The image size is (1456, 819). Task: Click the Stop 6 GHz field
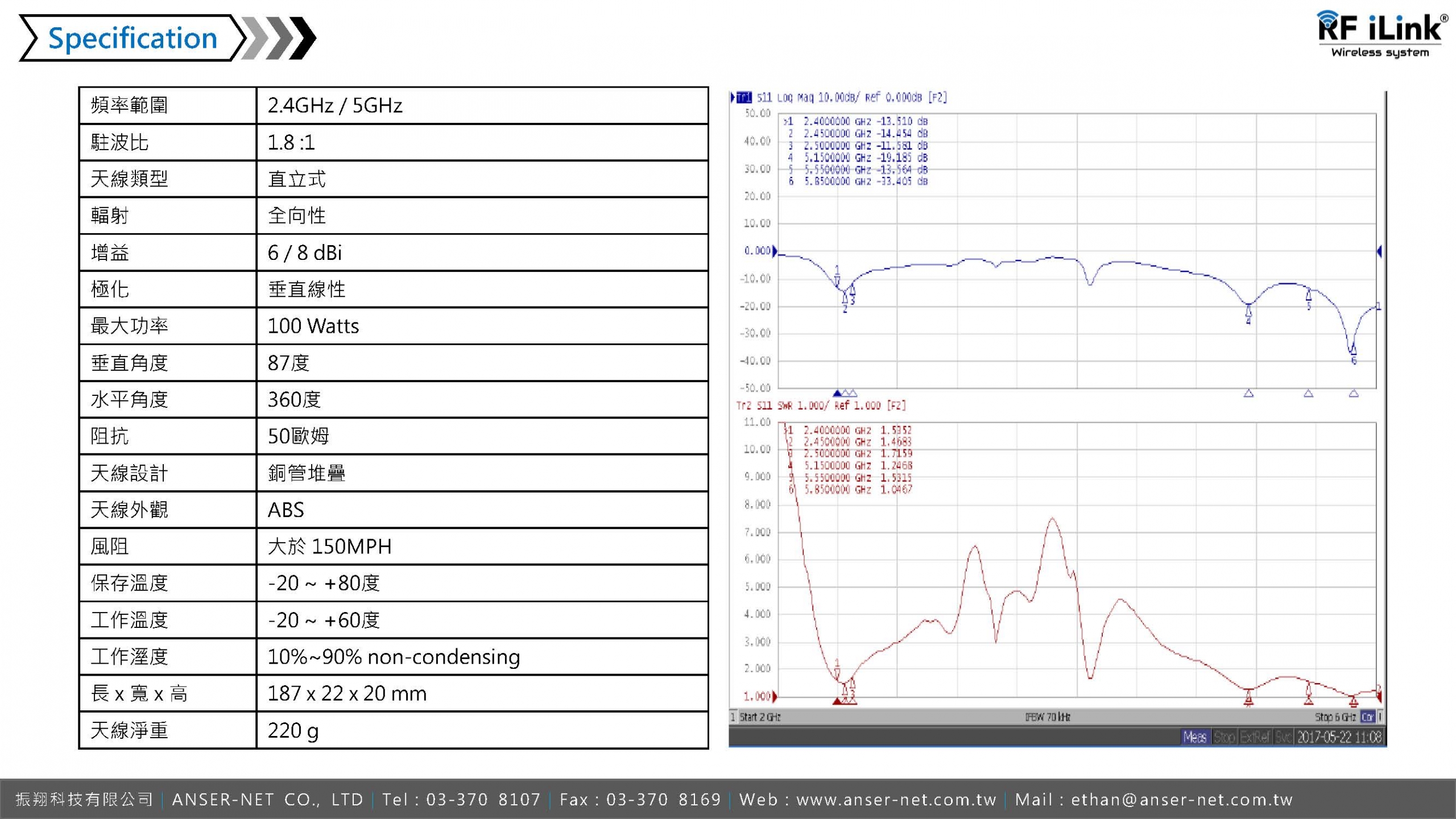click(1334, 717)
